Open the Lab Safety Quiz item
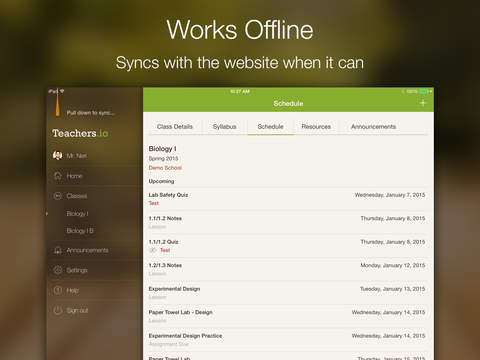The height and width of the screenshot is (360, 480). tap(287, 199)
